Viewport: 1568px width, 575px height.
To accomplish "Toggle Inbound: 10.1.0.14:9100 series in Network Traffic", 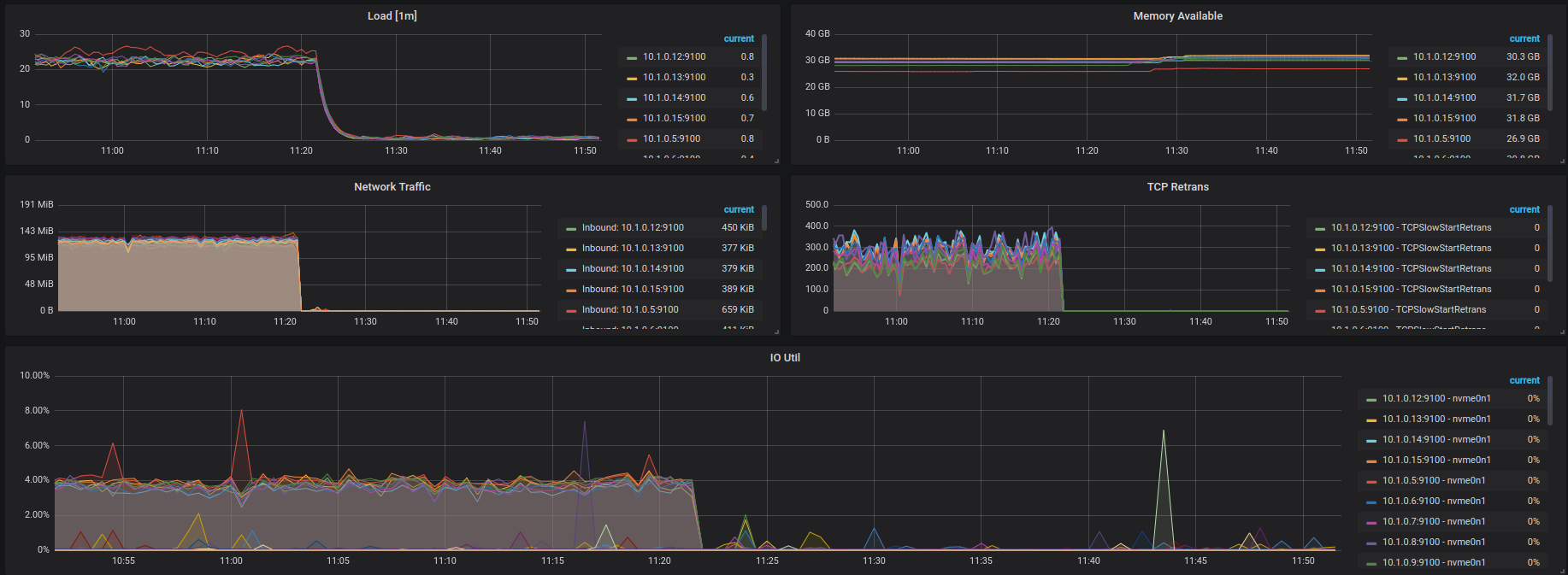I will point(633,268).
